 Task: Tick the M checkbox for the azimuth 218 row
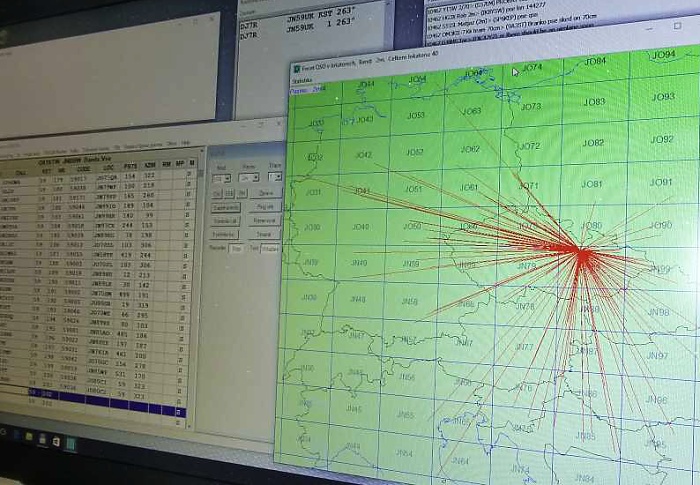(188, 184)
